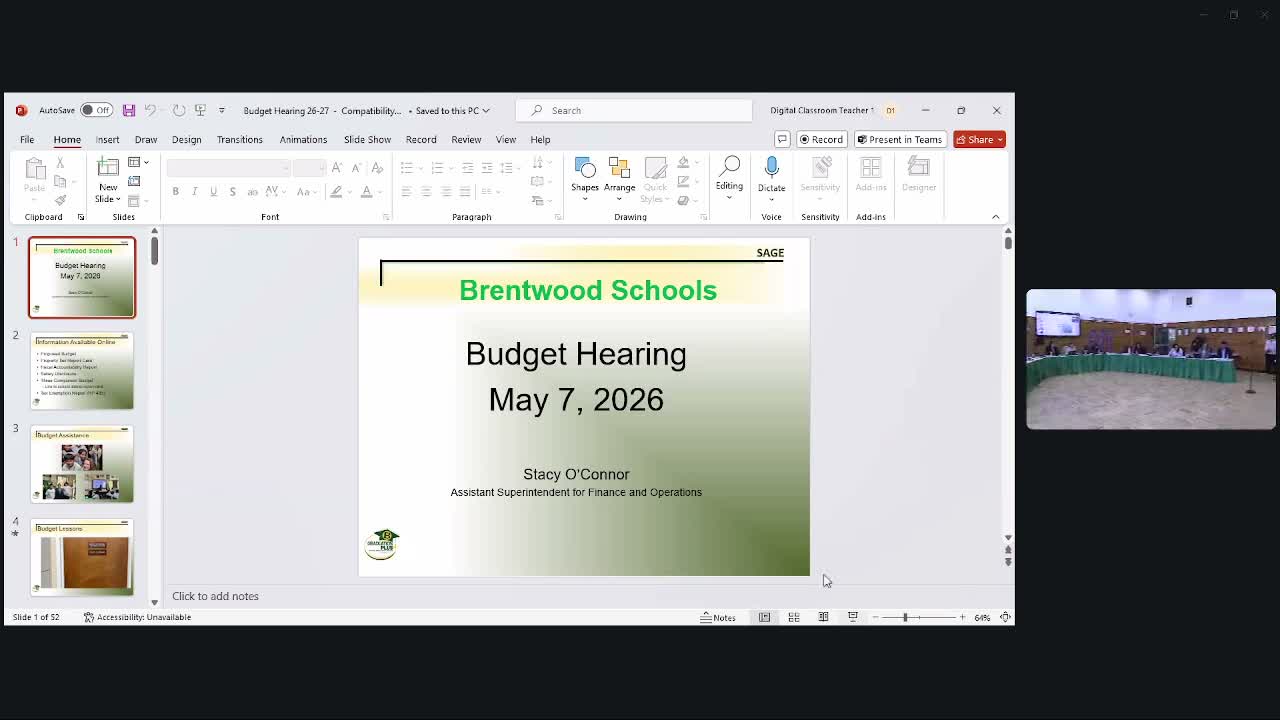Select slide 4 thumbnail 'Budget Lessons'

pos(82,558)
